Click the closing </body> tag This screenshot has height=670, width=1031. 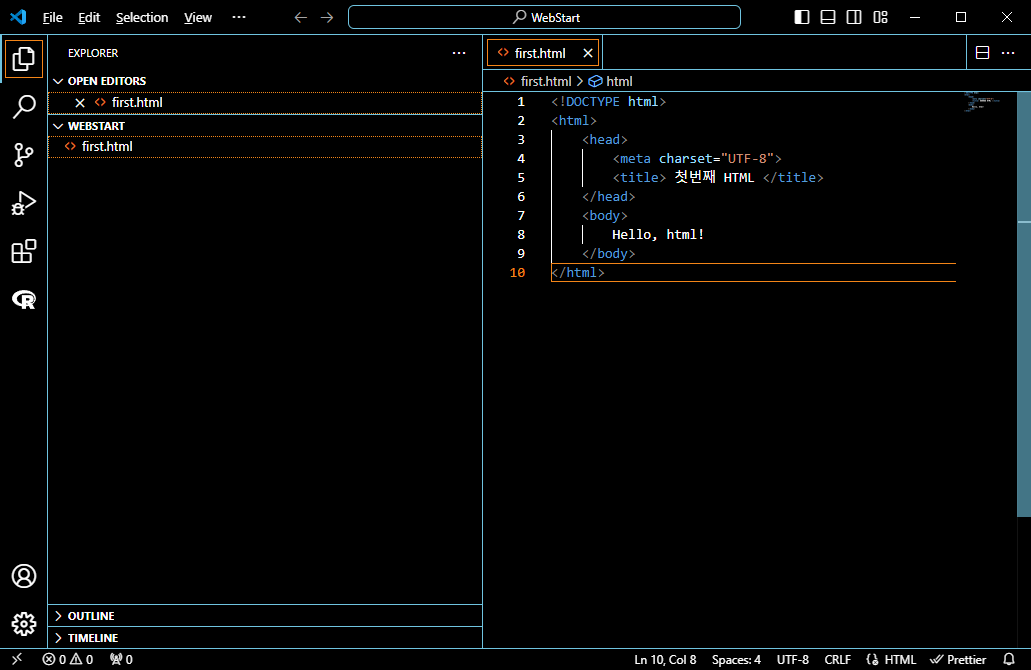609,254
